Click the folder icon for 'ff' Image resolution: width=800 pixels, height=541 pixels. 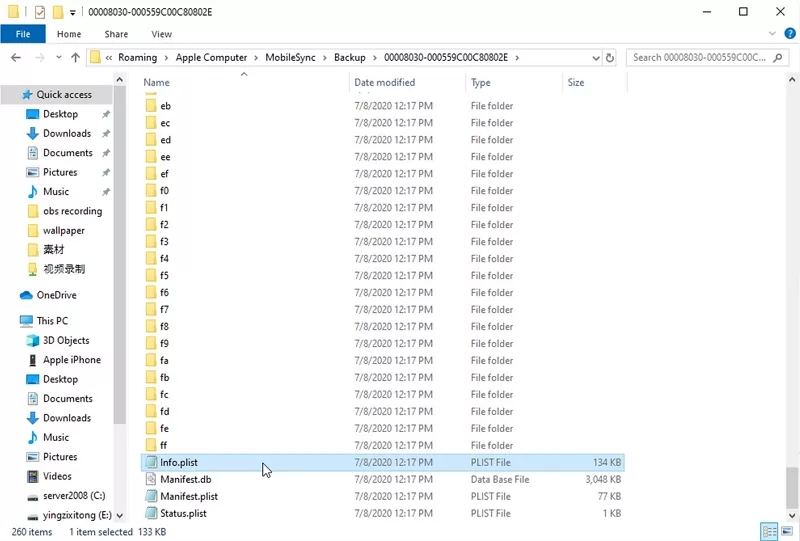click(151, 445)
